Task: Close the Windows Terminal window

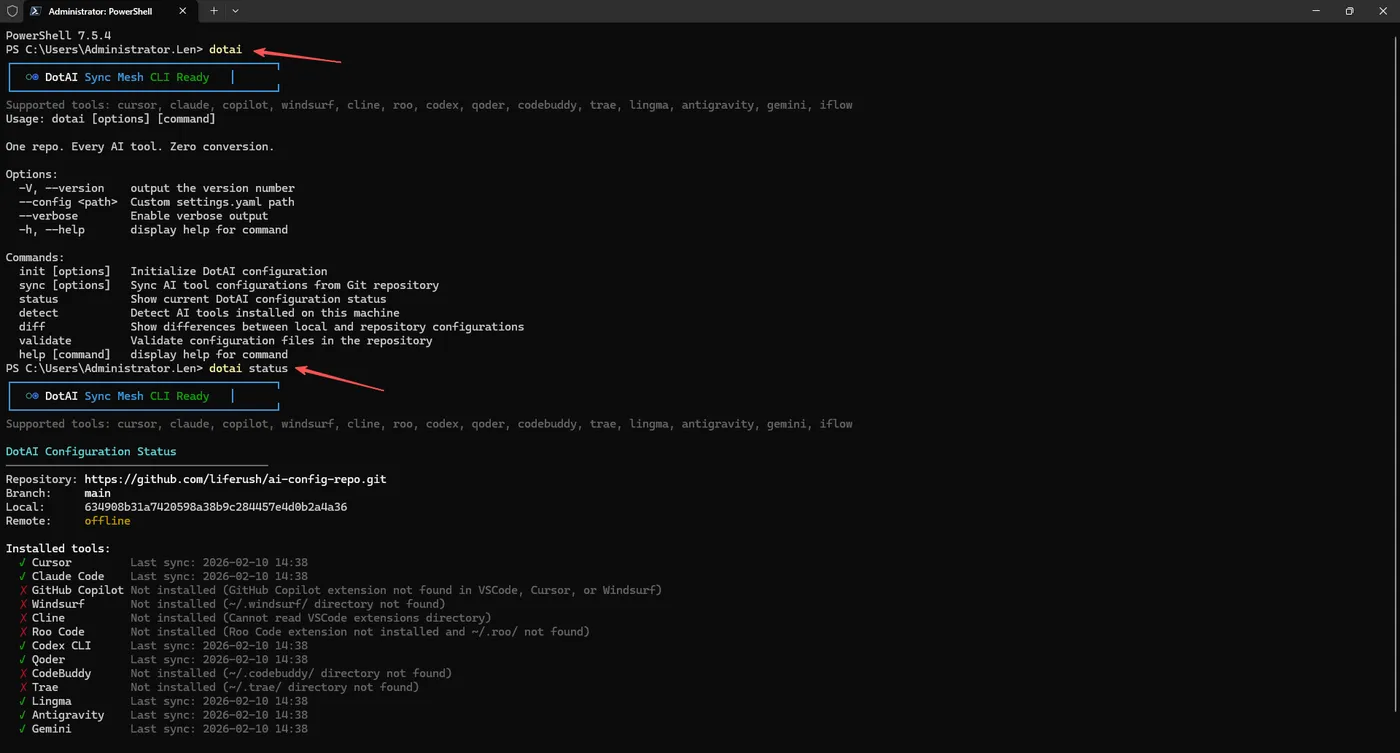Action: [x=1382, y=11]
